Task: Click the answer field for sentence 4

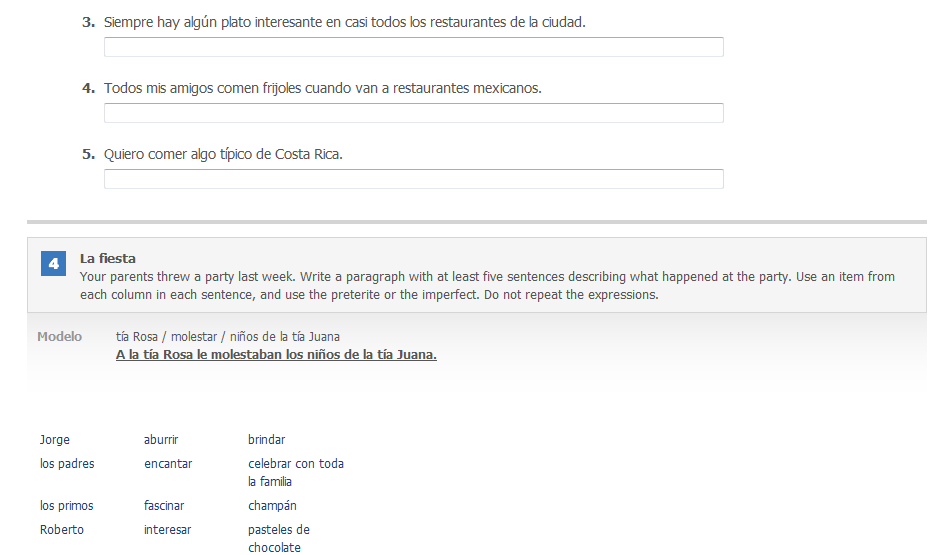Action: pyautogui.click(x=414, y=113)
